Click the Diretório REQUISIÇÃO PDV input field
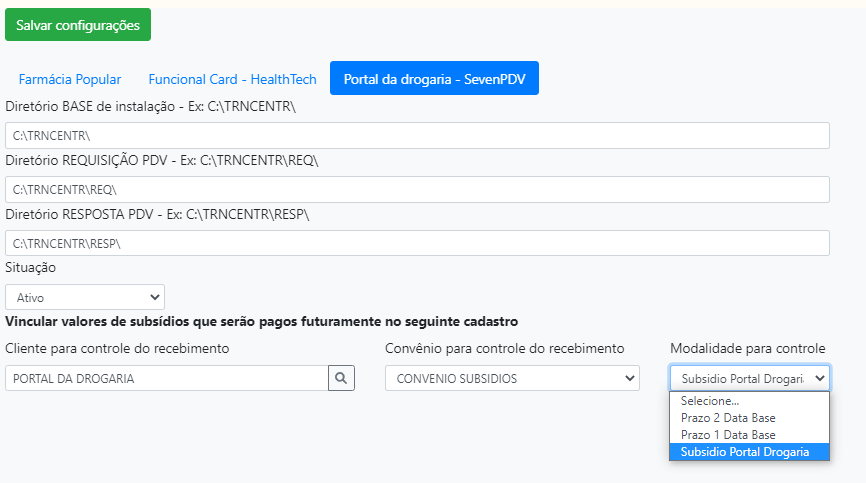 click(x=417, y=189)
